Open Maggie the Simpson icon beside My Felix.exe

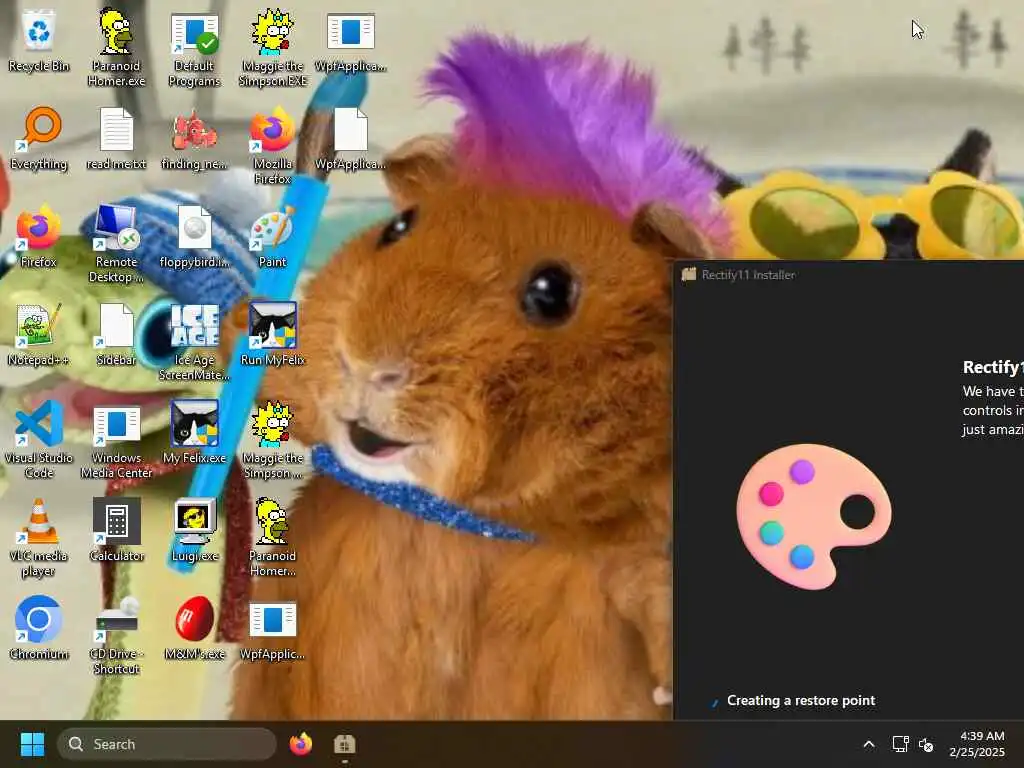[x=272, y=440]
